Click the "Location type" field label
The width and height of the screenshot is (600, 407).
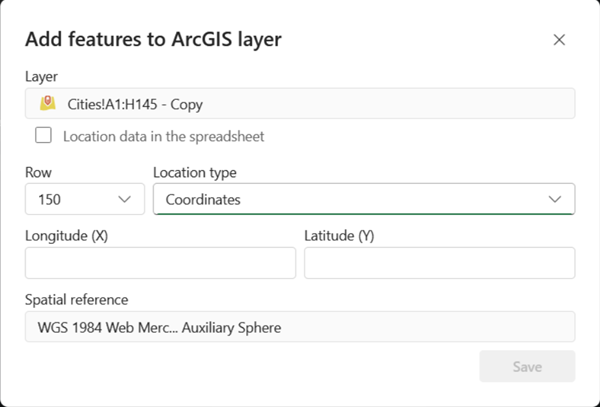coord(194,173)
